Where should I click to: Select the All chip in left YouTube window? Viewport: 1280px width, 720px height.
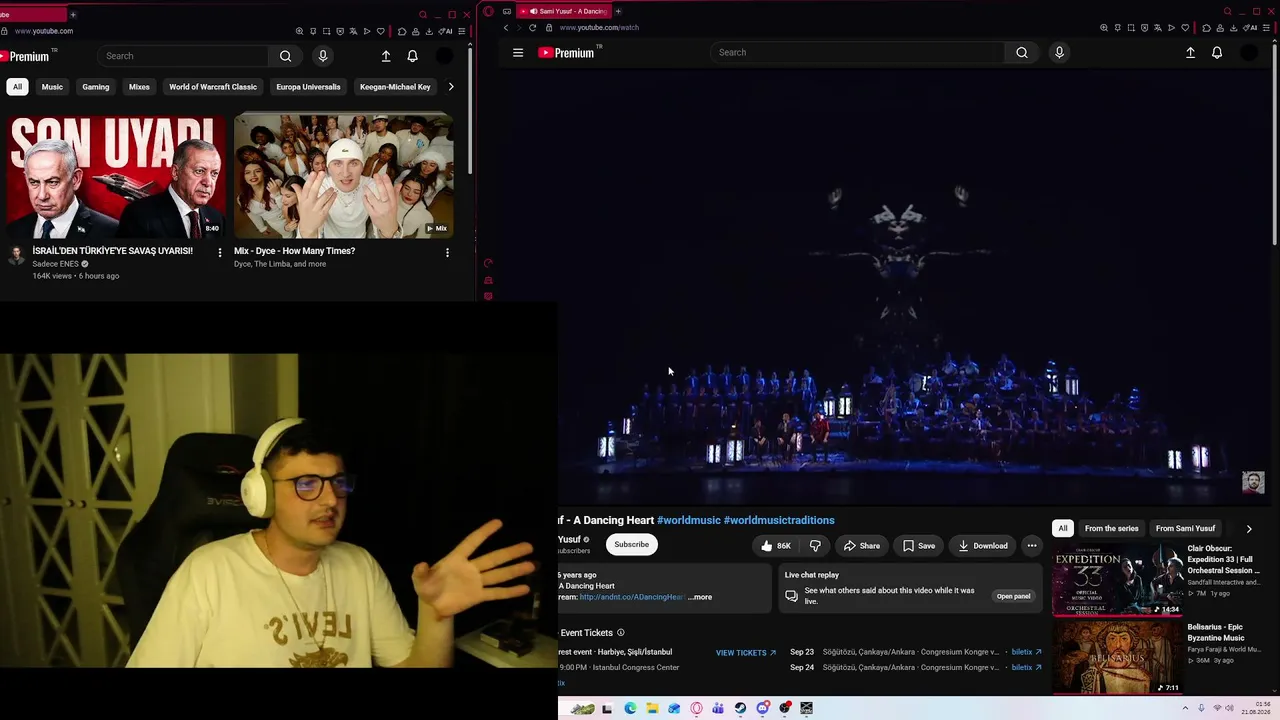(17, 87)
